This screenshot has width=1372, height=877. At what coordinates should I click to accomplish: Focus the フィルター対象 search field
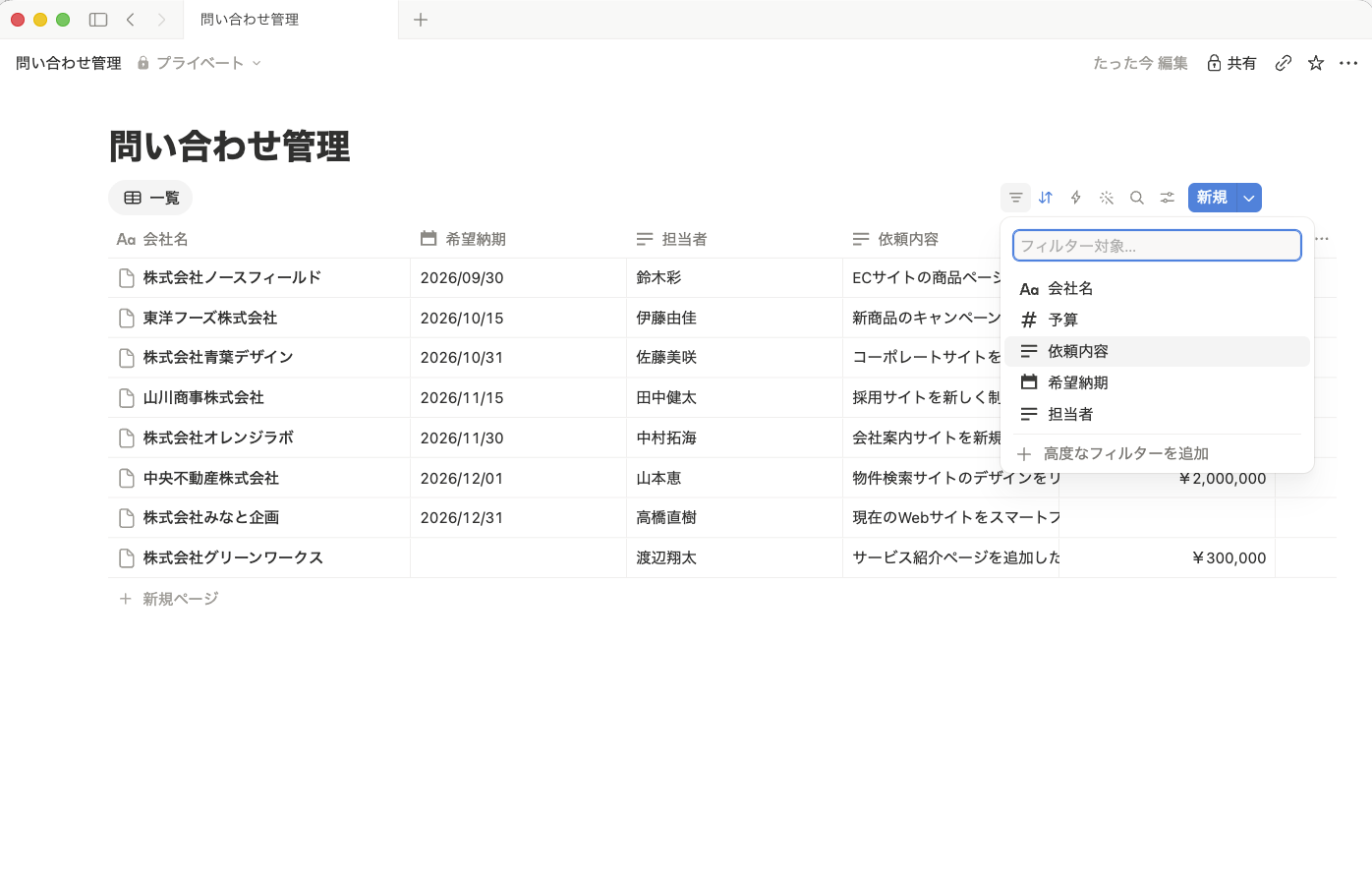1157,246
